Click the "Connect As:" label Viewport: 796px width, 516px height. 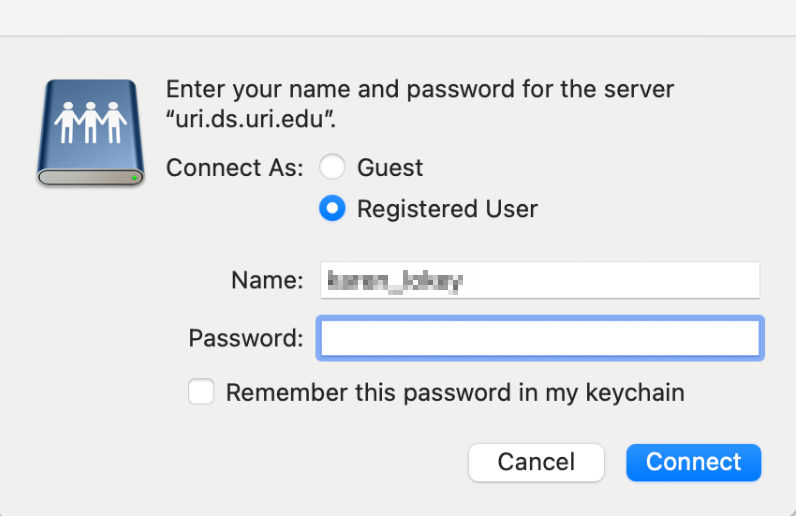tap(235, 168)
